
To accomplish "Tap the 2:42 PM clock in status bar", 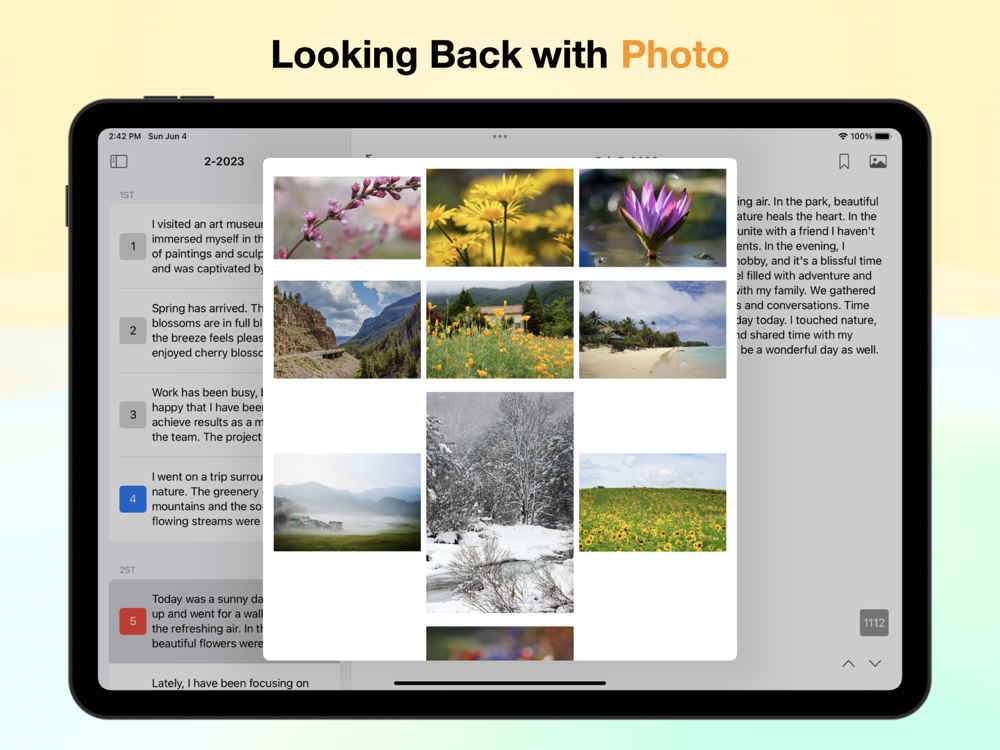I will pos(125,136).
